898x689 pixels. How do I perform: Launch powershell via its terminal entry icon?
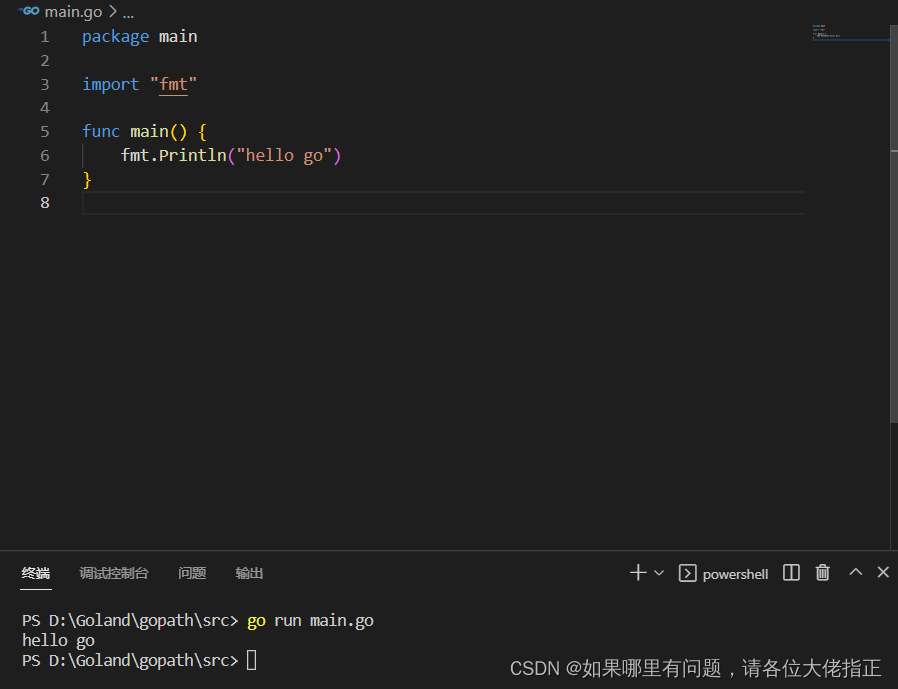(687, 573)
